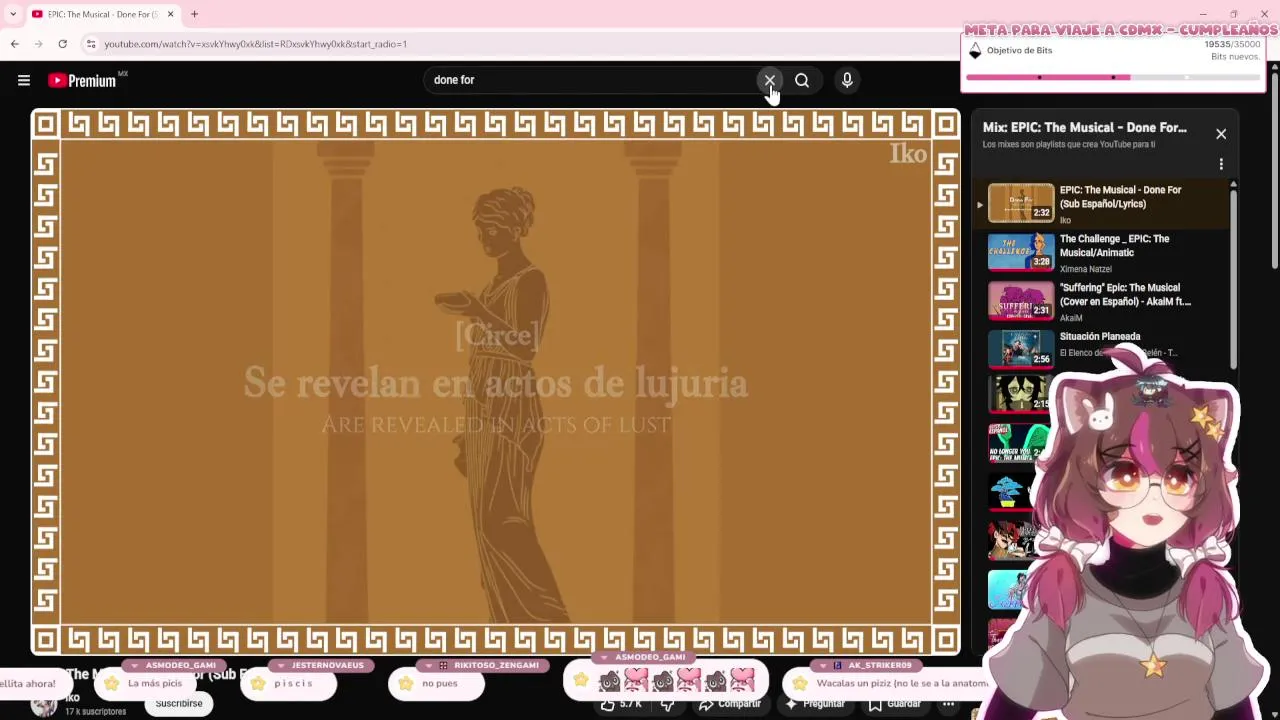Go back with the browser arrow
The image size is (1280, 720).
pyautogui.click(x=14, y=44)
